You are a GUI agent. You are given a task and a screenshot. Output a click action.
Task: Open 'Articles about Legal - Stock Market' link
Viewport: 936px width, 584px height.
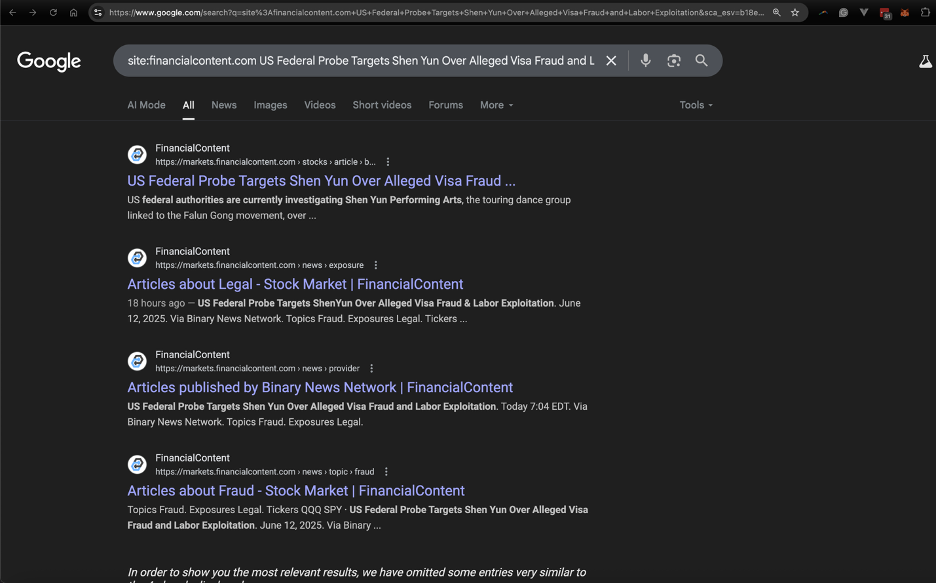pos(295,284)
